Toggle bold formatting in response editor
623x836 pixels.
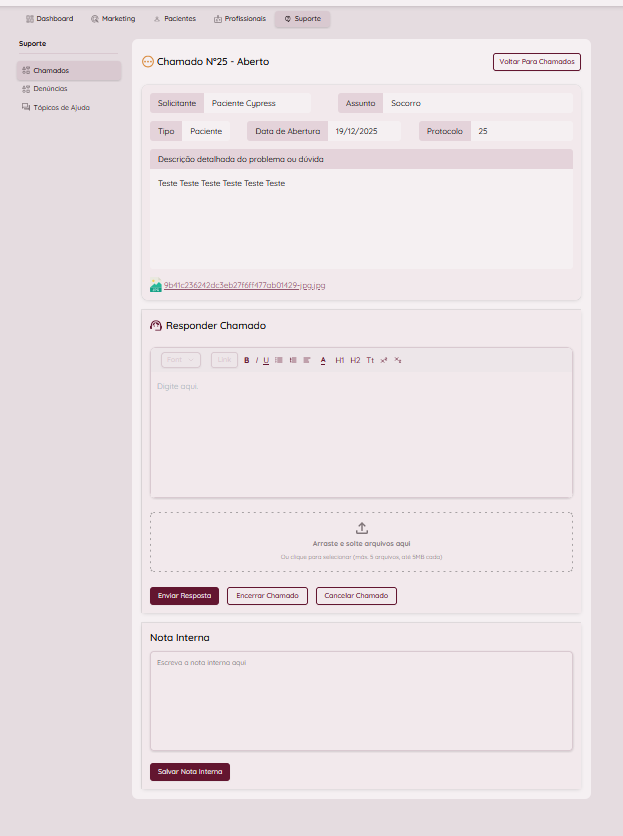click(247, 360)
